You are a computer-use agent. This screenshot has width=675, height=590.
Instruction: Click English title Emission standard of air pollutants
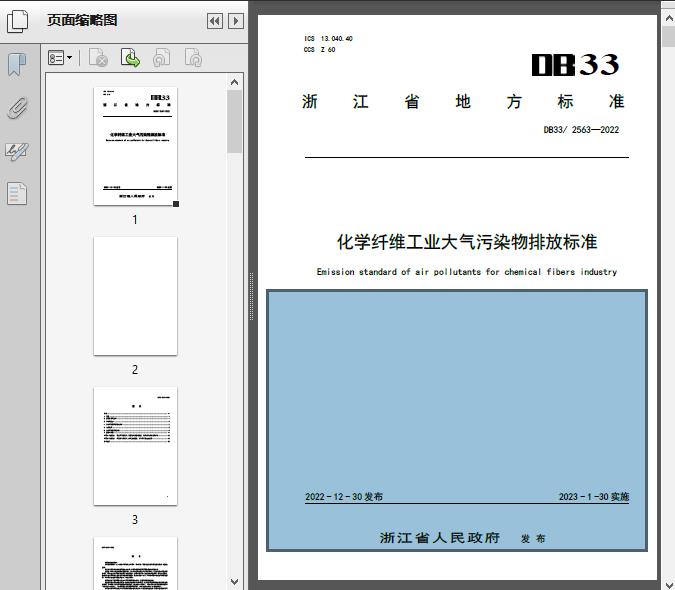pyautogui.click(x=467, y=272)
